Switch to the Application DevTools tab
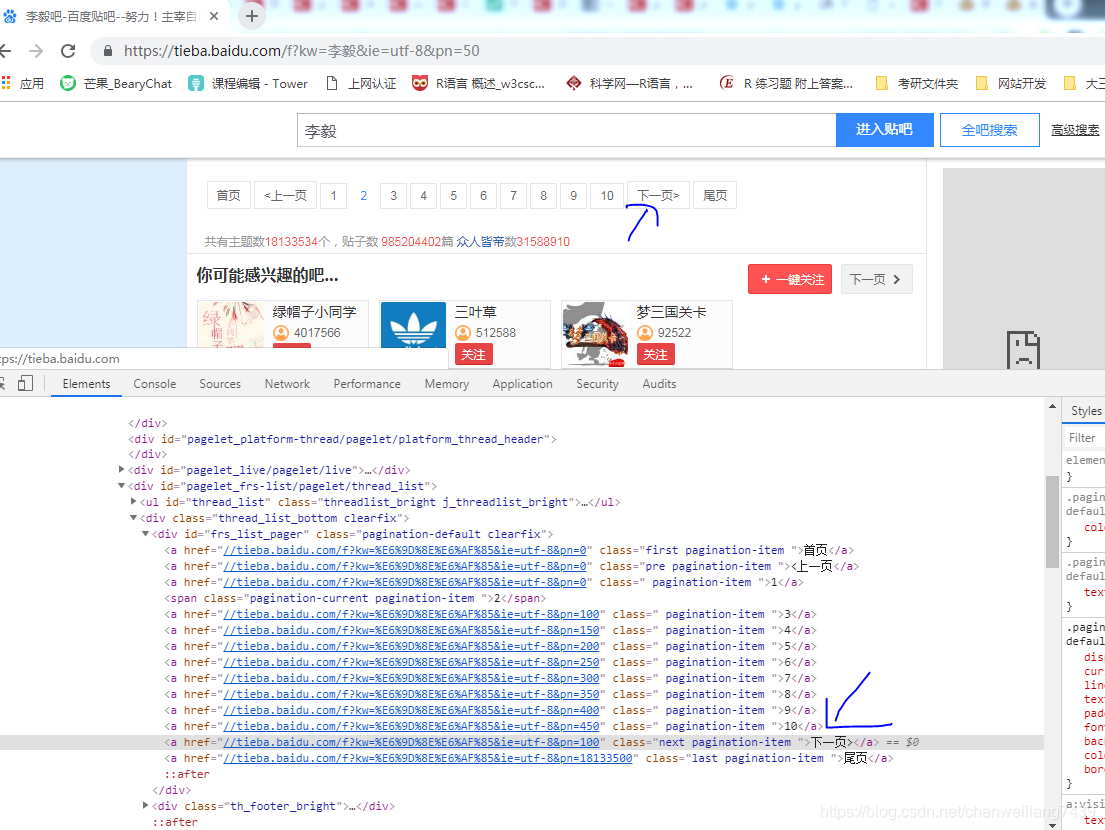Screen dimensions: 1105x830 click(522, 383)
